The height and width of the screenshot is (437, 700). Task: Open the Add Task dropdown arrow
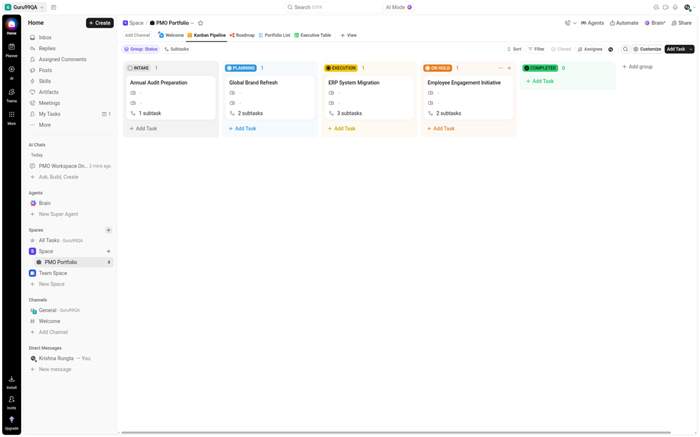[691, 49]
